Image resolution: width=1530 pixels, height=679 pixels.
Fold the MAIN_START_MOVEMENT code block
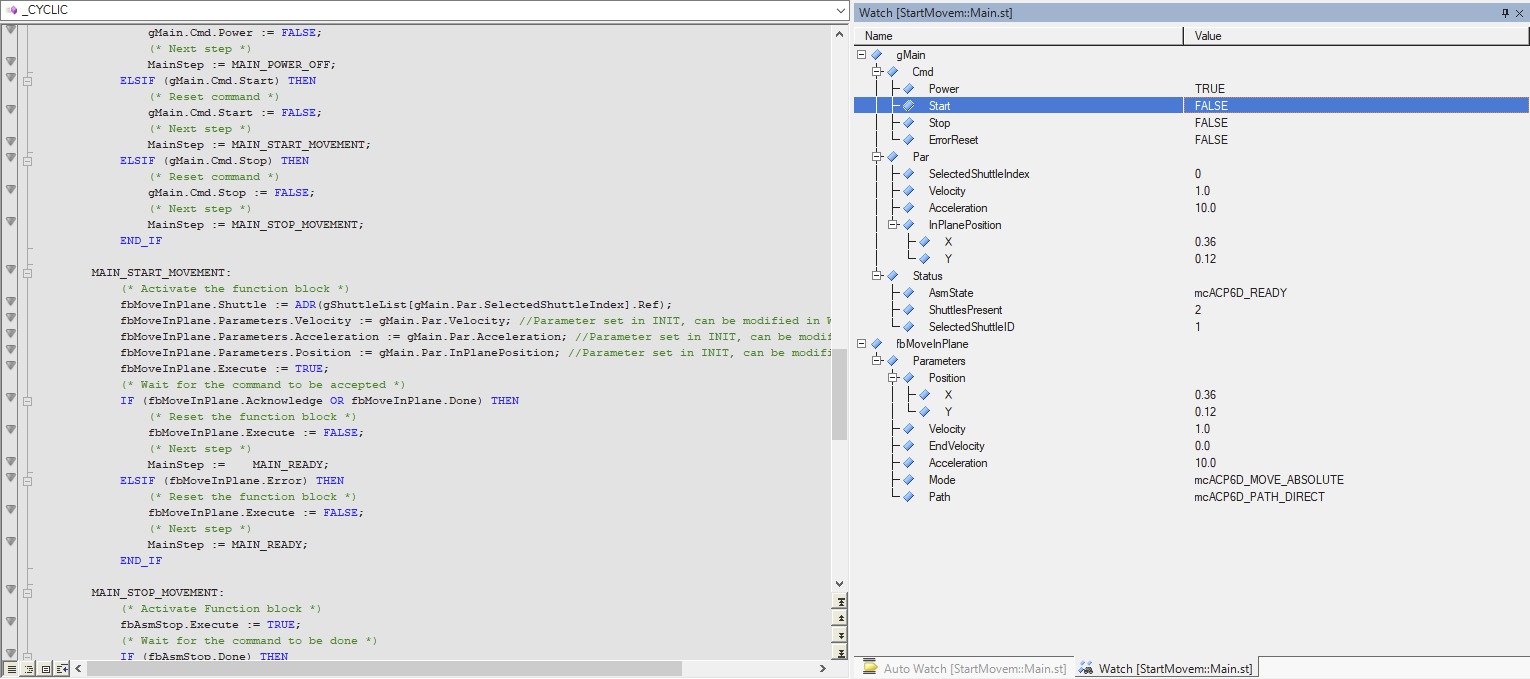[x=28, y=272]
